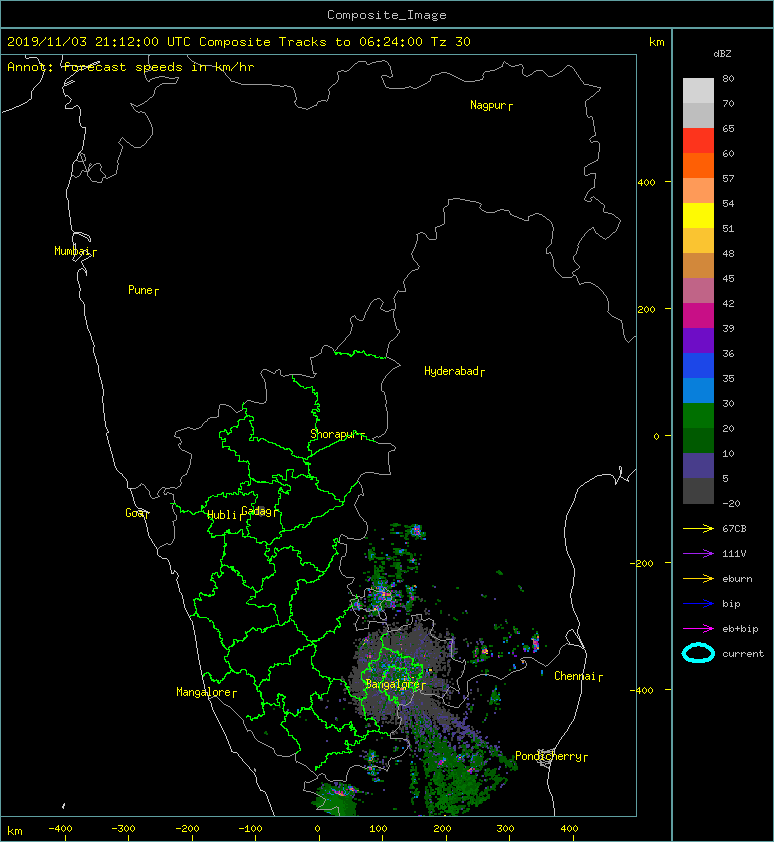The width and height of the screenshot is (774, 842).
Task: Click the '100' tick on bottom axis
Action: (x=379, y=829)
